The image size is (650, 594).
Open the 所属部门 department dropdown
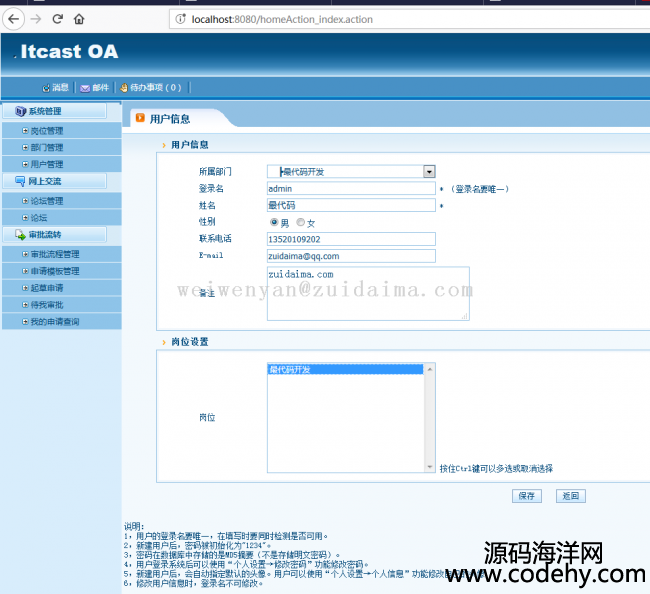(x=351, y=172)
